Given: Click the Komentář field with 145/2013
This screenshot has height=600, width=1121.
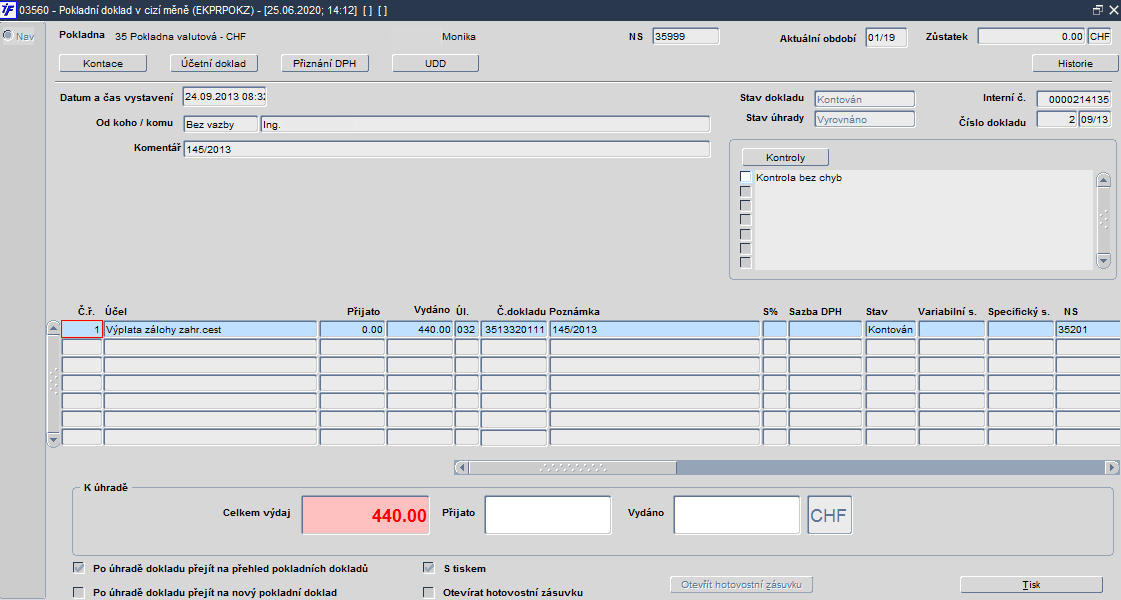Looking at the screenshot, I should coord(447,149).
